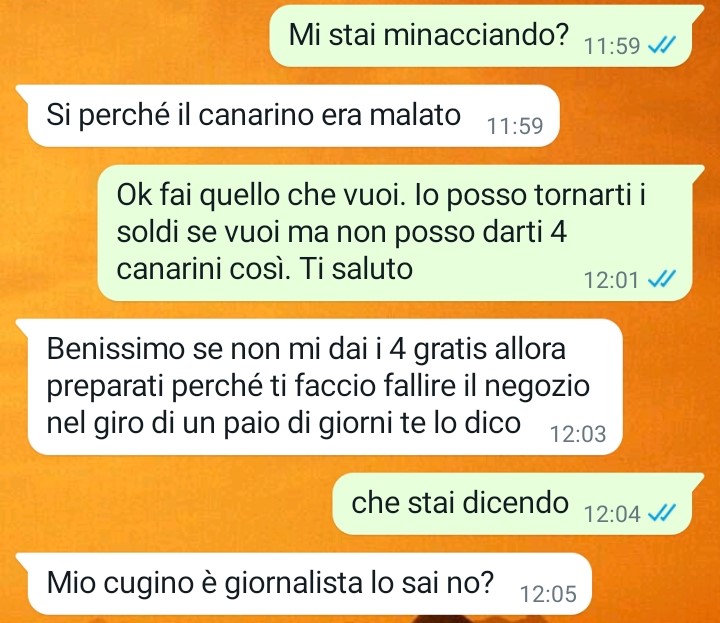
Task: Click the read checkmarks on 'Mi stai minacciando?'
Action: (662, 45)
